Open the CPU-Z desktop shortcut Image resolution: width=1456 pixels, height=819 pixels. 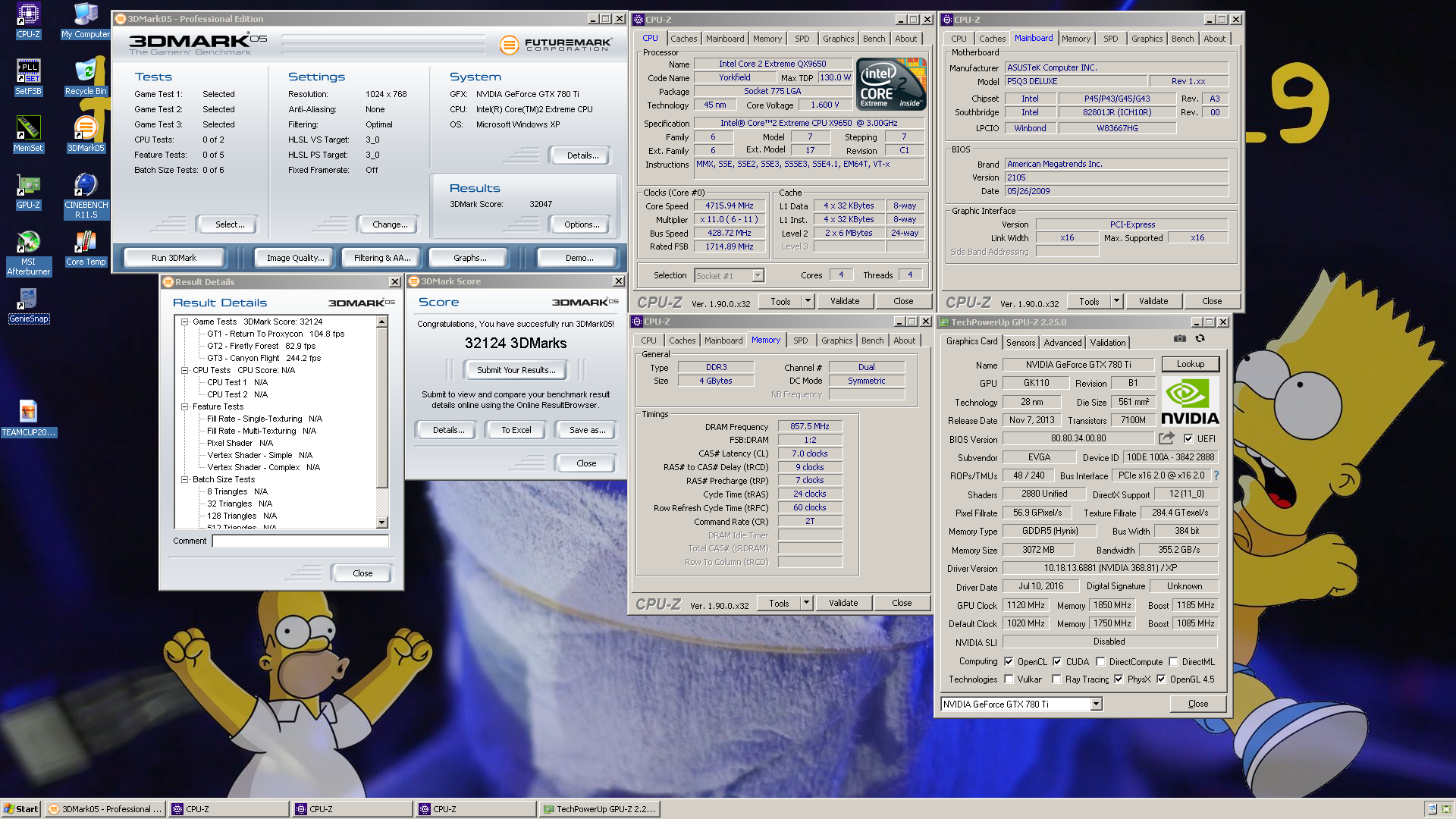[28, 20]
